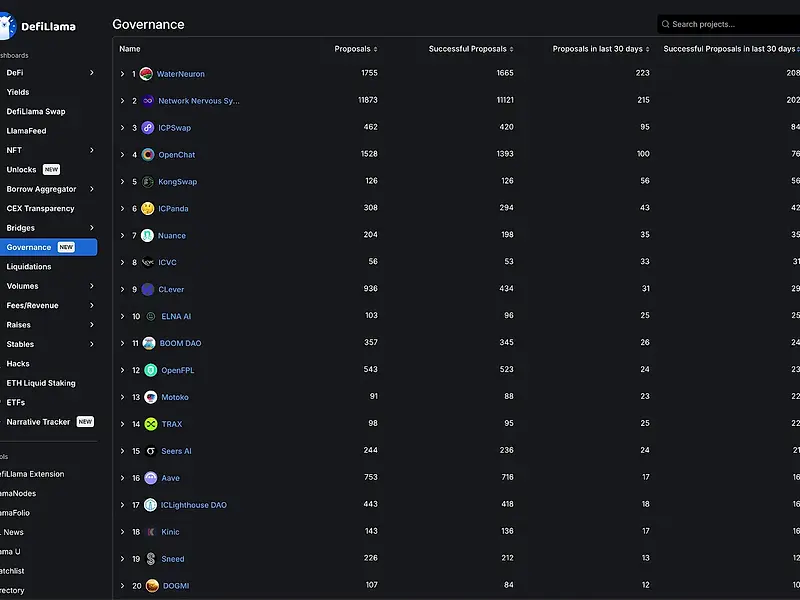The width and height of the screenshot is (800, 600).
Task: Click the Aave ghost logo icon
Action: tap(150, 478)
